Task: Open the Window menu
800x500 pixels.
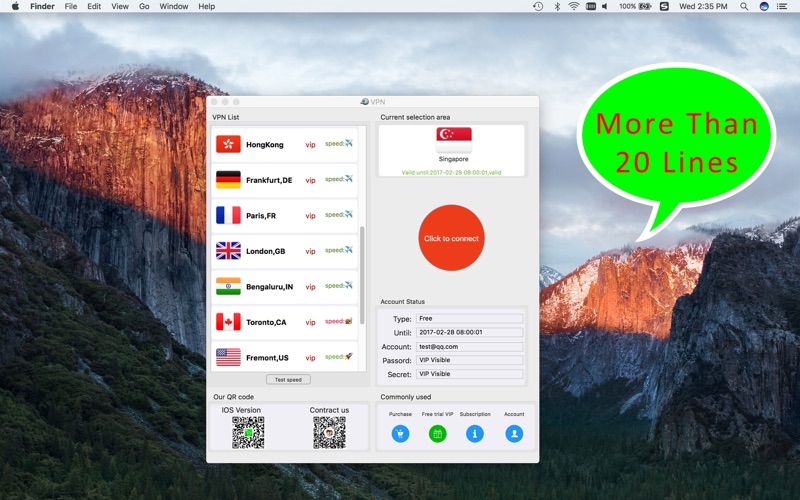Action: point(173,6)
